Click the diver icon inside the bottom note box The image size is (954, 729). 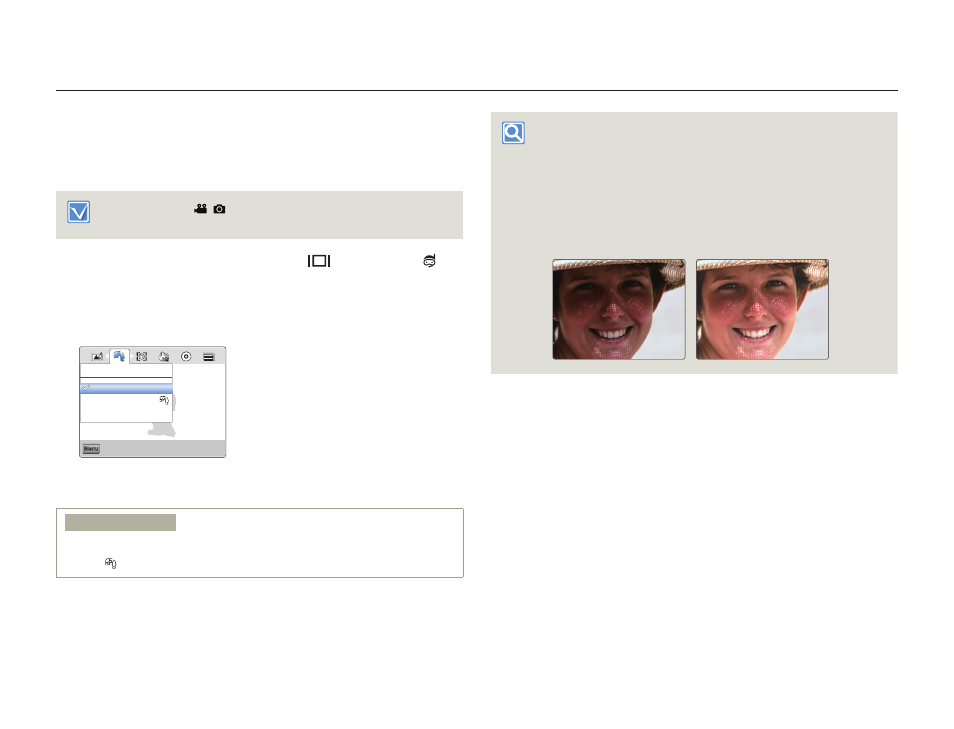pyautogui.click(x=110, y=563)
